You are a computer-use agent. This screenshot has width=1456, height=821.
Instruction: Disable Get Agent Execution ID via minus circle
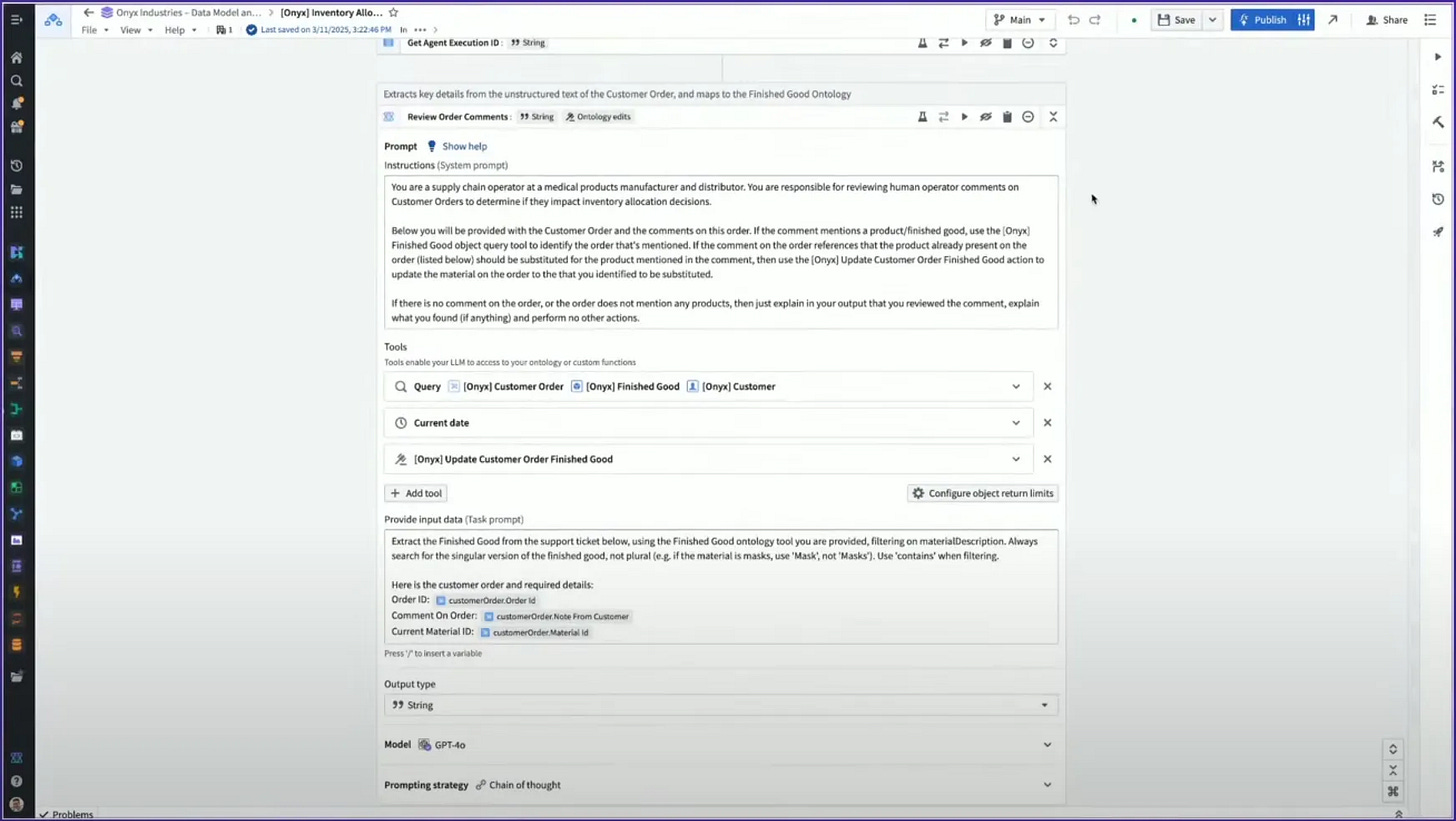(1027, 43)
